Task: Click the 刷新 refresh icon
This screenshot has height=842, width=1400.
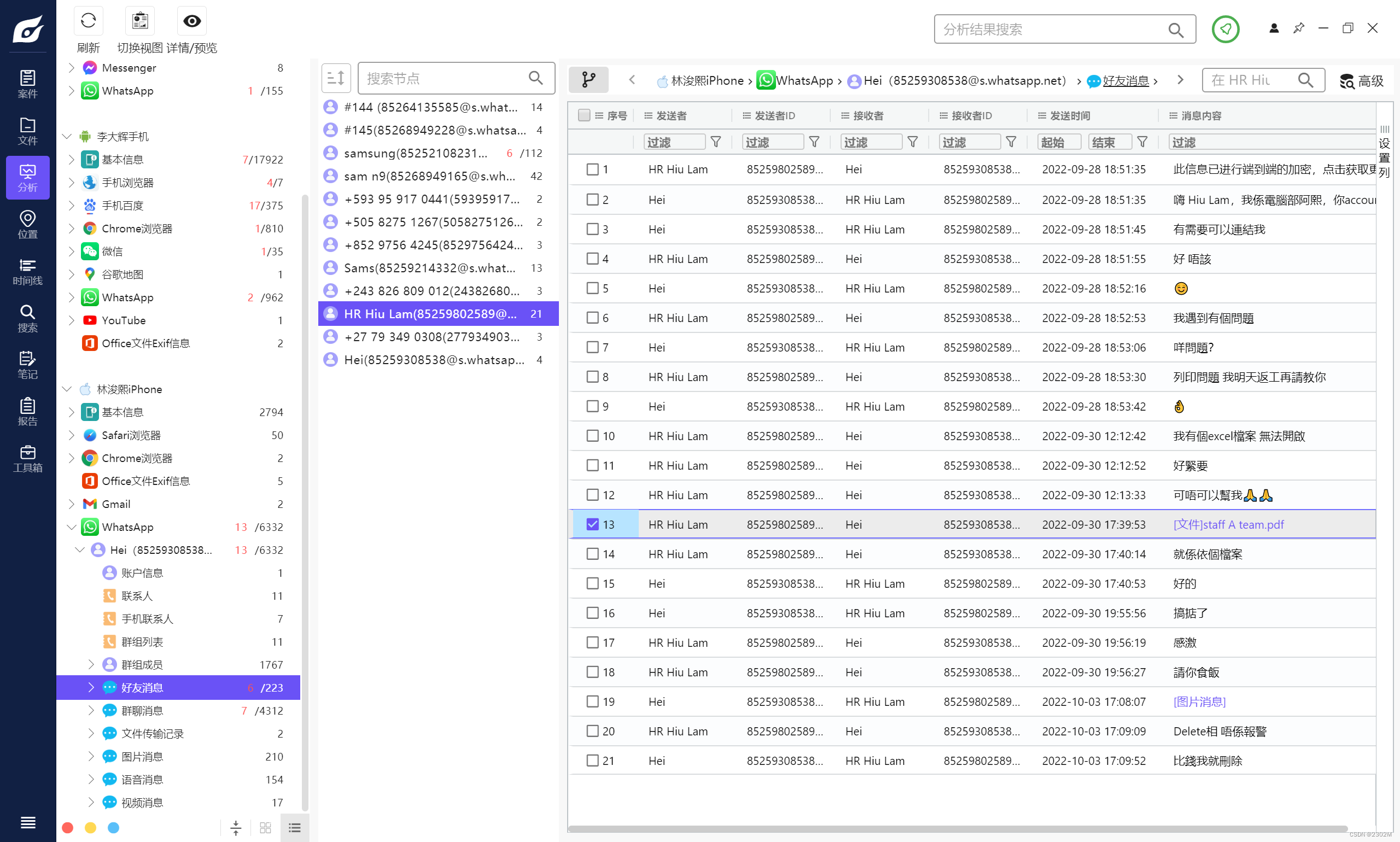Action: 88,21
